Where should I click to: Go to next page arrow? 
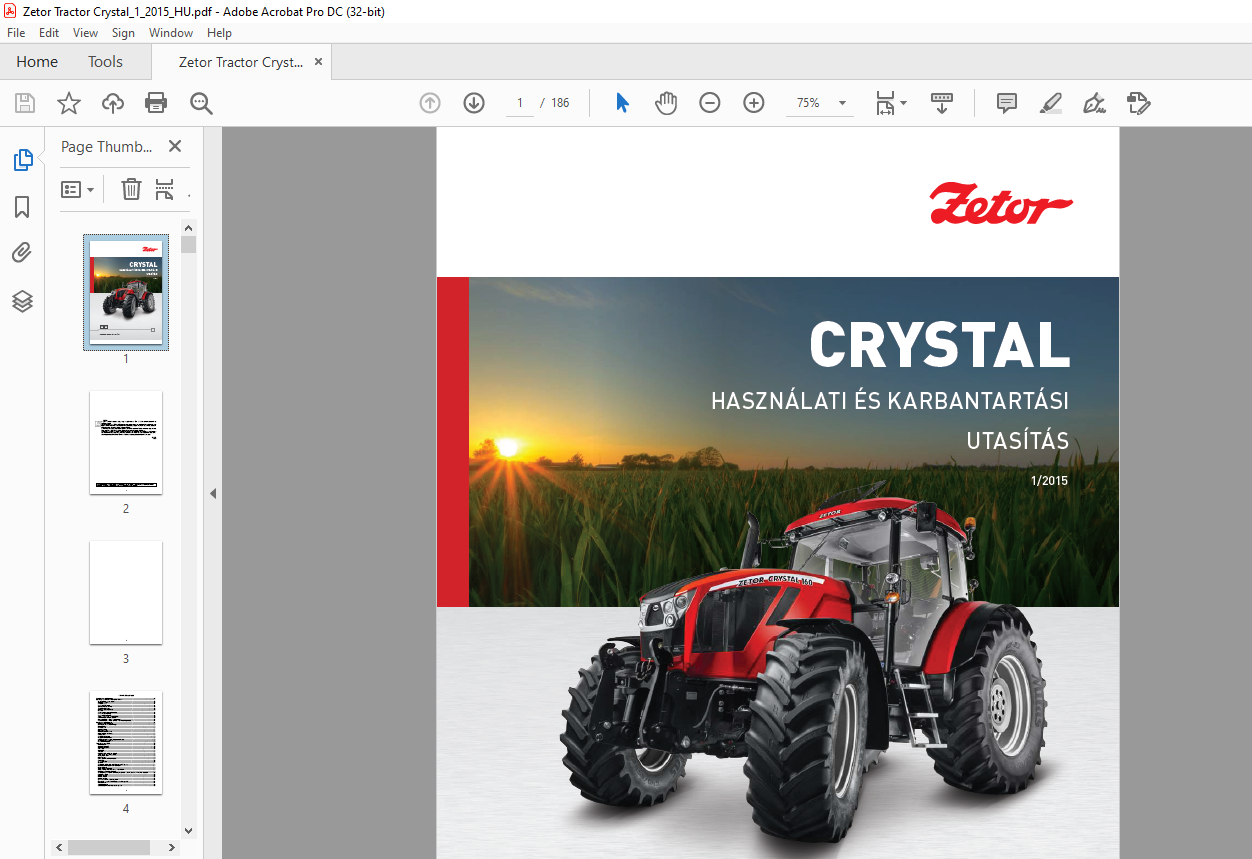tap(474, 103)
